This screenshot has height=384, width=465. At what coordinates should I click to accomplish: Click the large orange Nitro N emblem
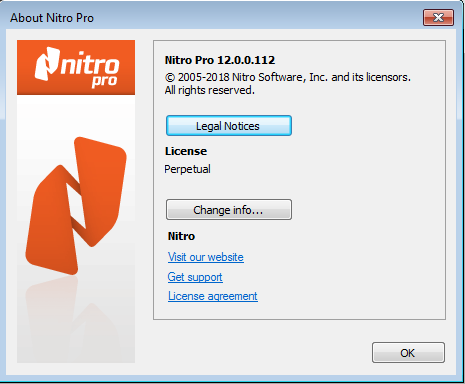coord(76,206)
